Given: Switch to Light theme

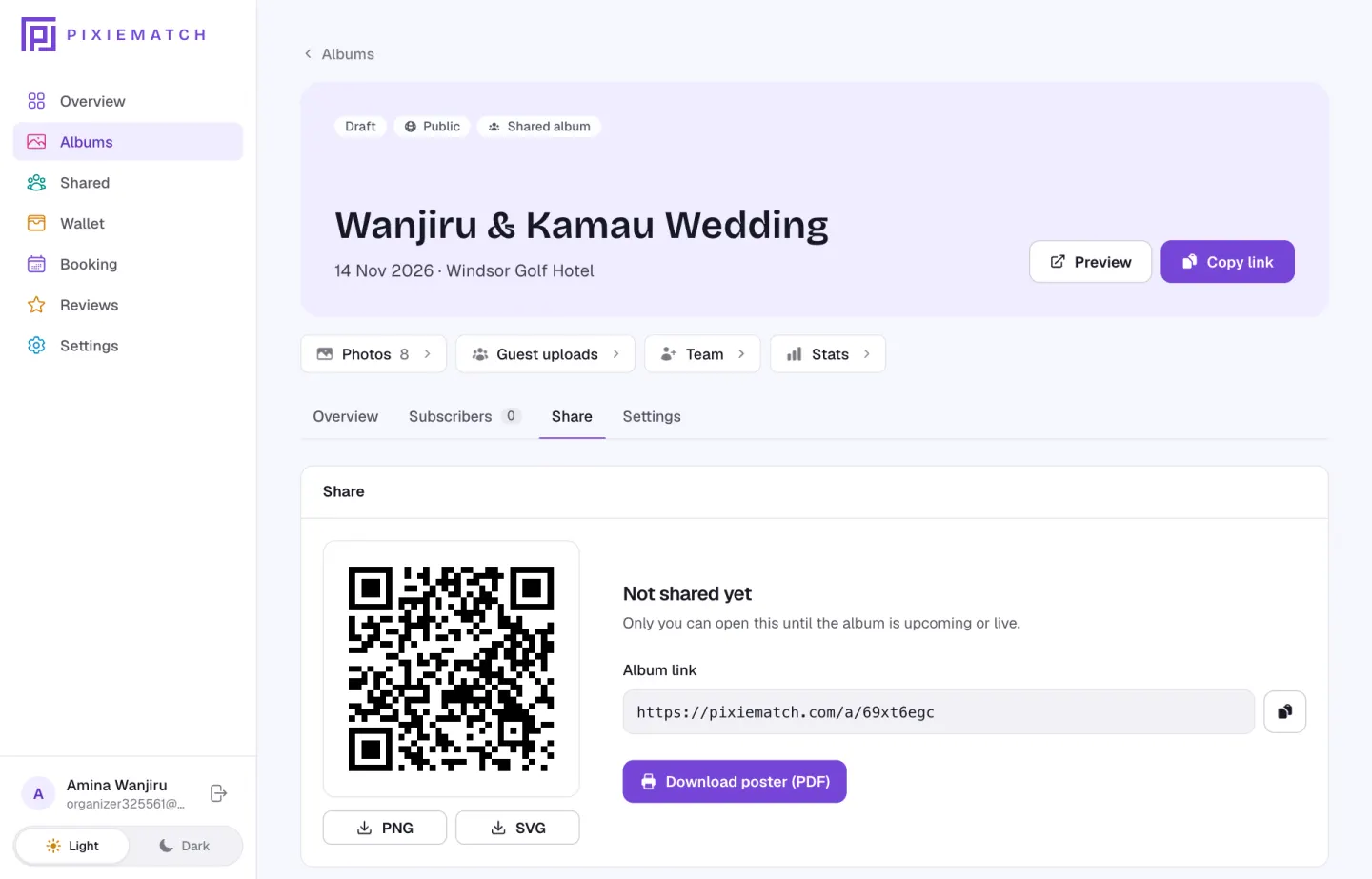Looking at the screenshot, I should pyautogui.click(x=72, y=846).
